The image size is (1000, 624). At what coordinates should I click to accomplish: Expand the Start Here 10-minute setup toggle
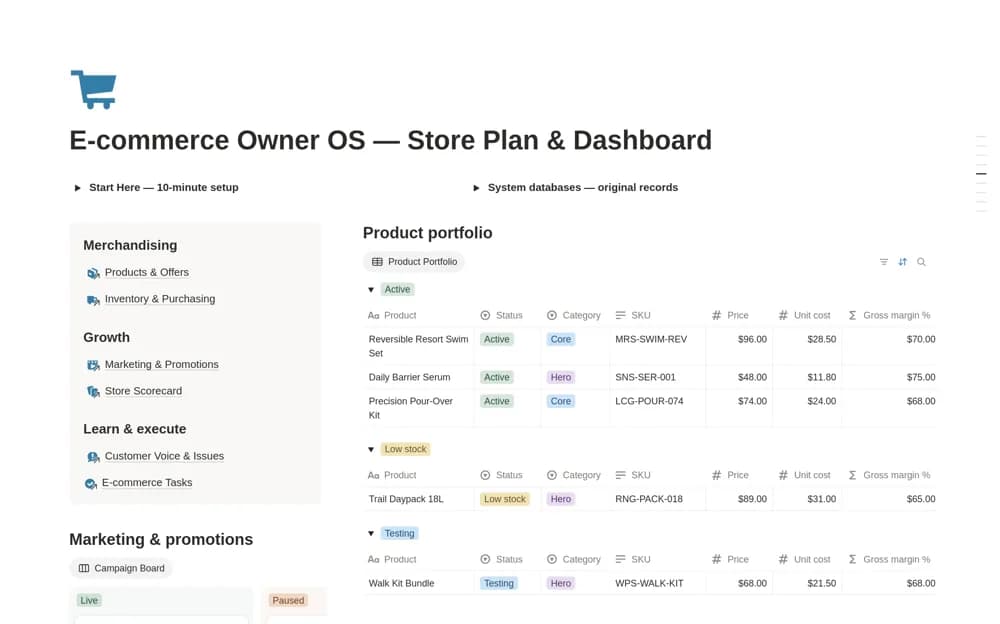78,188
